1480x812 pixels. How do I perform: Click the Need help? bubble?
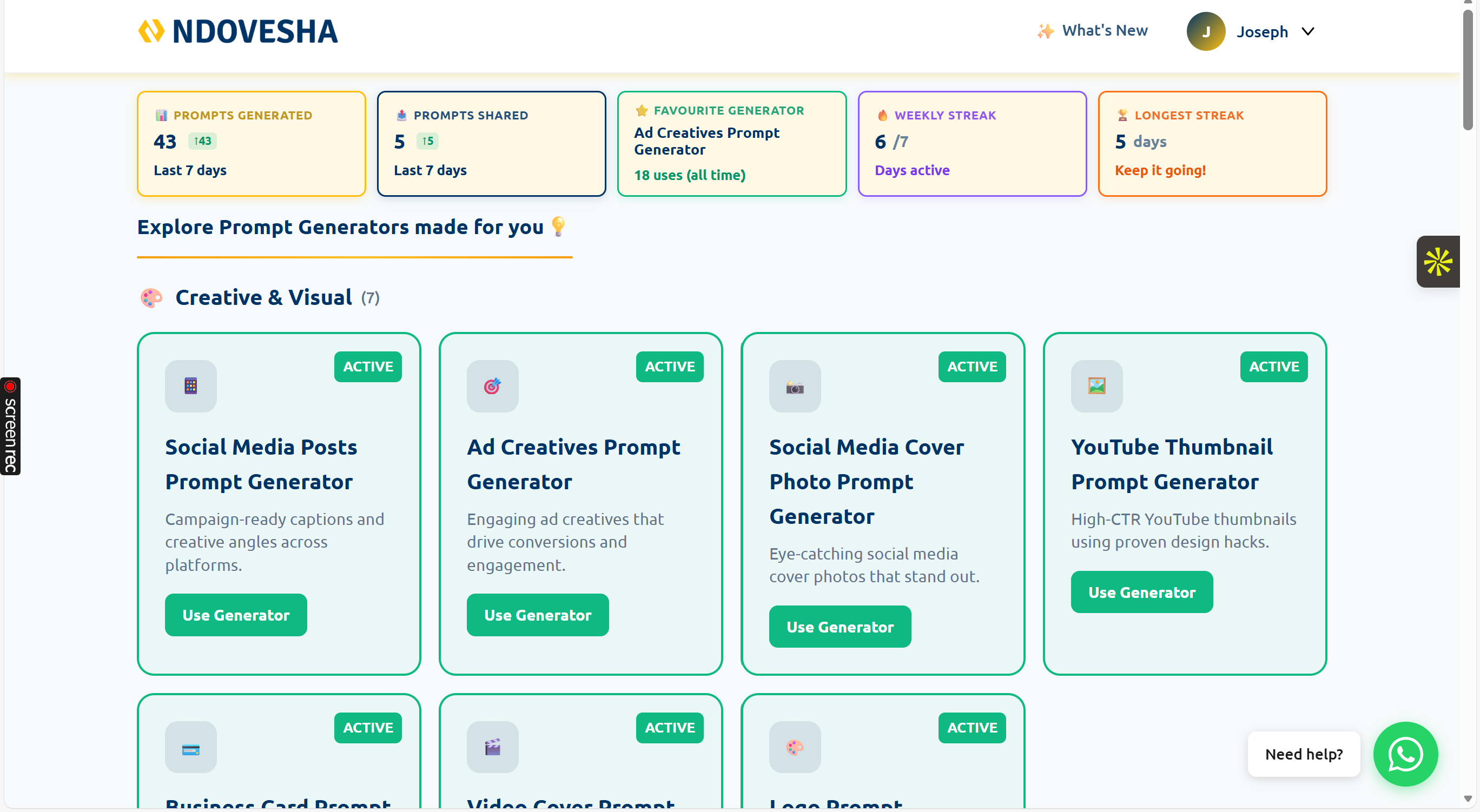click(1303, 754)
